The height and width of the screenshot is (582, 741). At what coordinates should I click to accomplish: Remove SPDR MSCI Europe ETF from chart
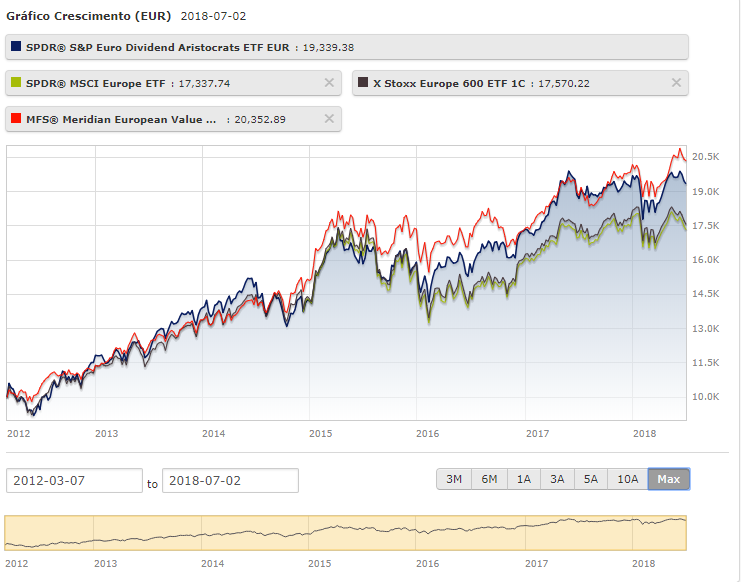329,83
